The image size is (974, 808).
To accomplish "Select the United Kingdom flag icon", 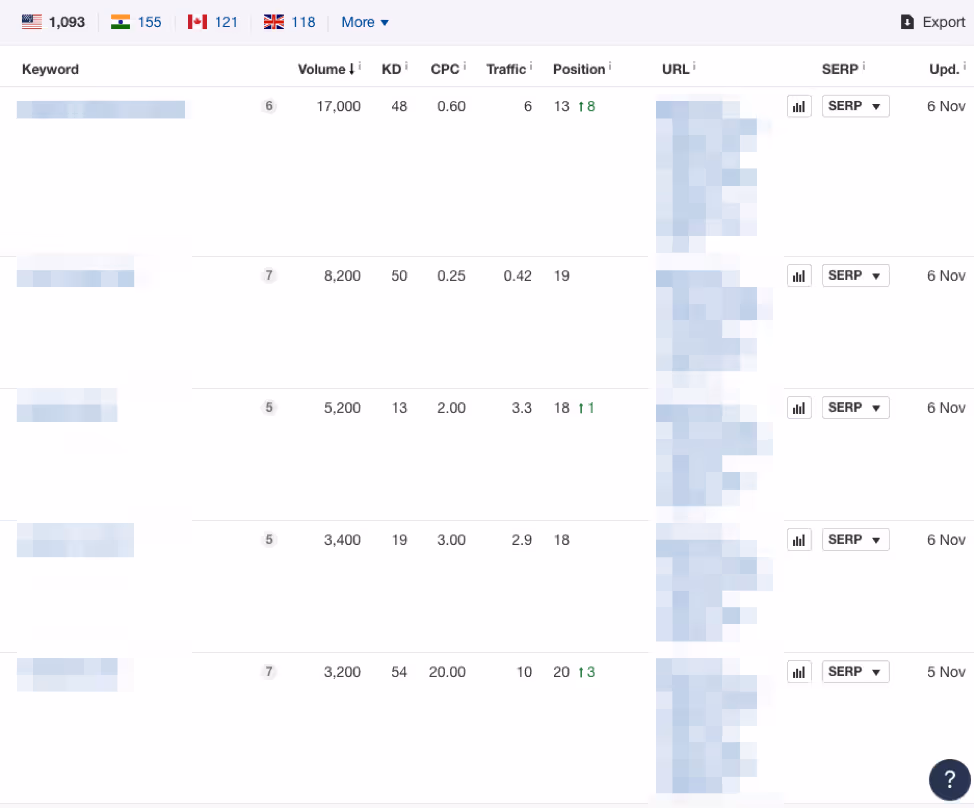I will 274,22.
